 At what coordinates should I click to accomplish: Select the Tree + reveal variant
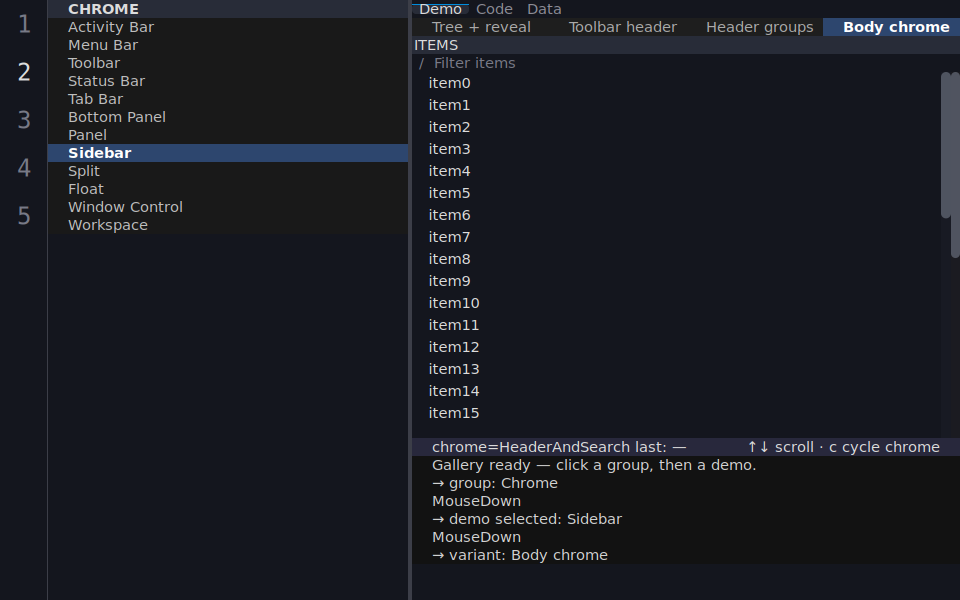[x=481, y=27]
